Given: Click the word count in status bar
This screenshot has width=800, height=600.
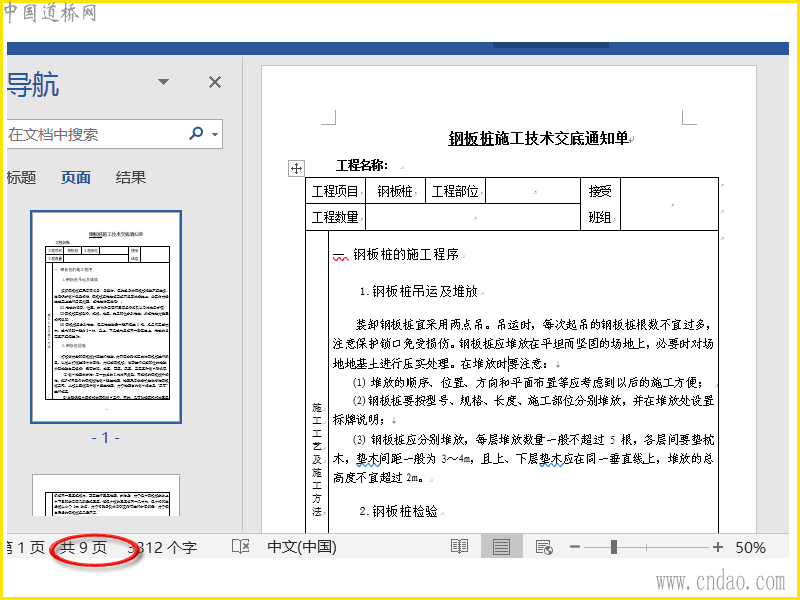Looking at the screenshot, I should tap(162, 547).
